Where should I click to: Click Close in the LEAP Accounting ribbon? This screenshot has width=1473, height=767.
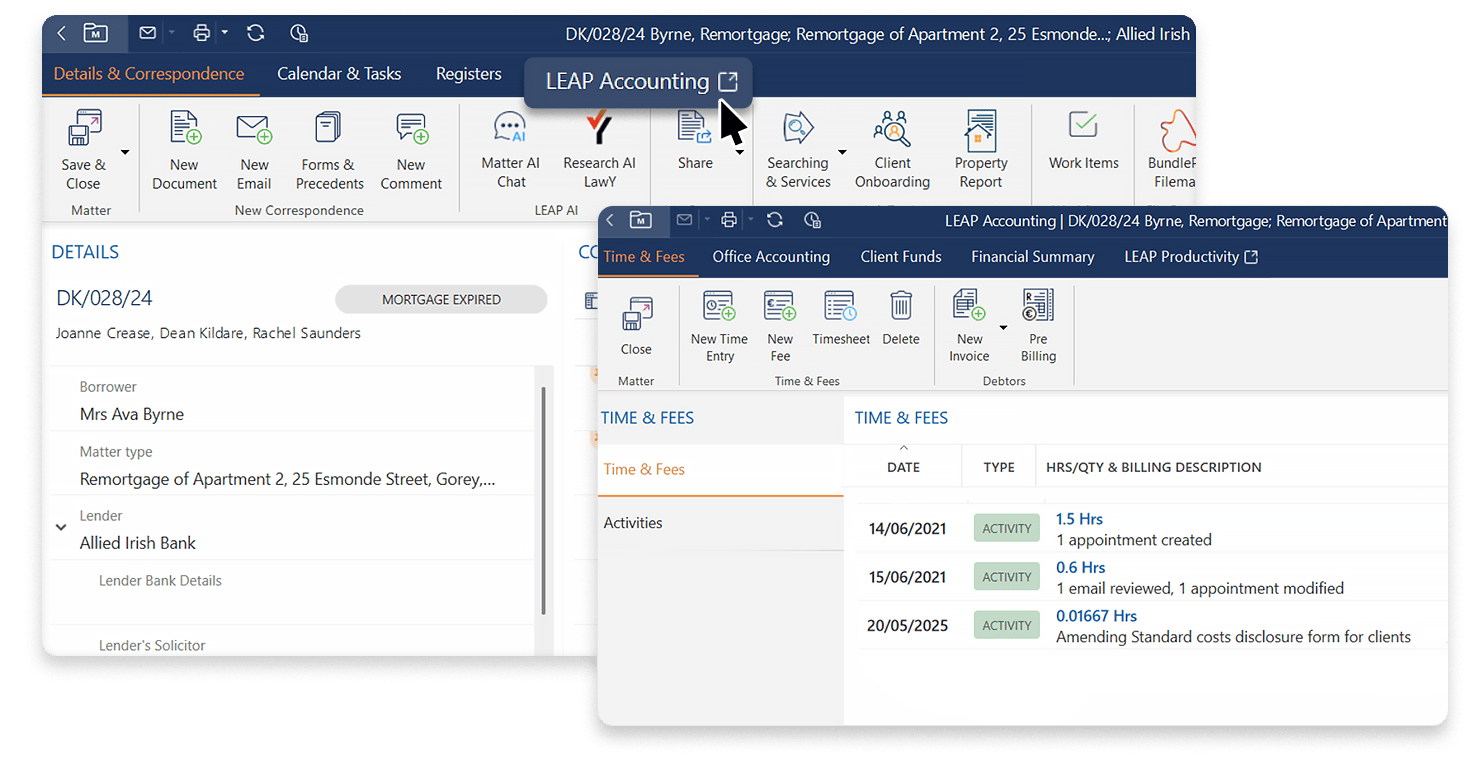[636, 326]
